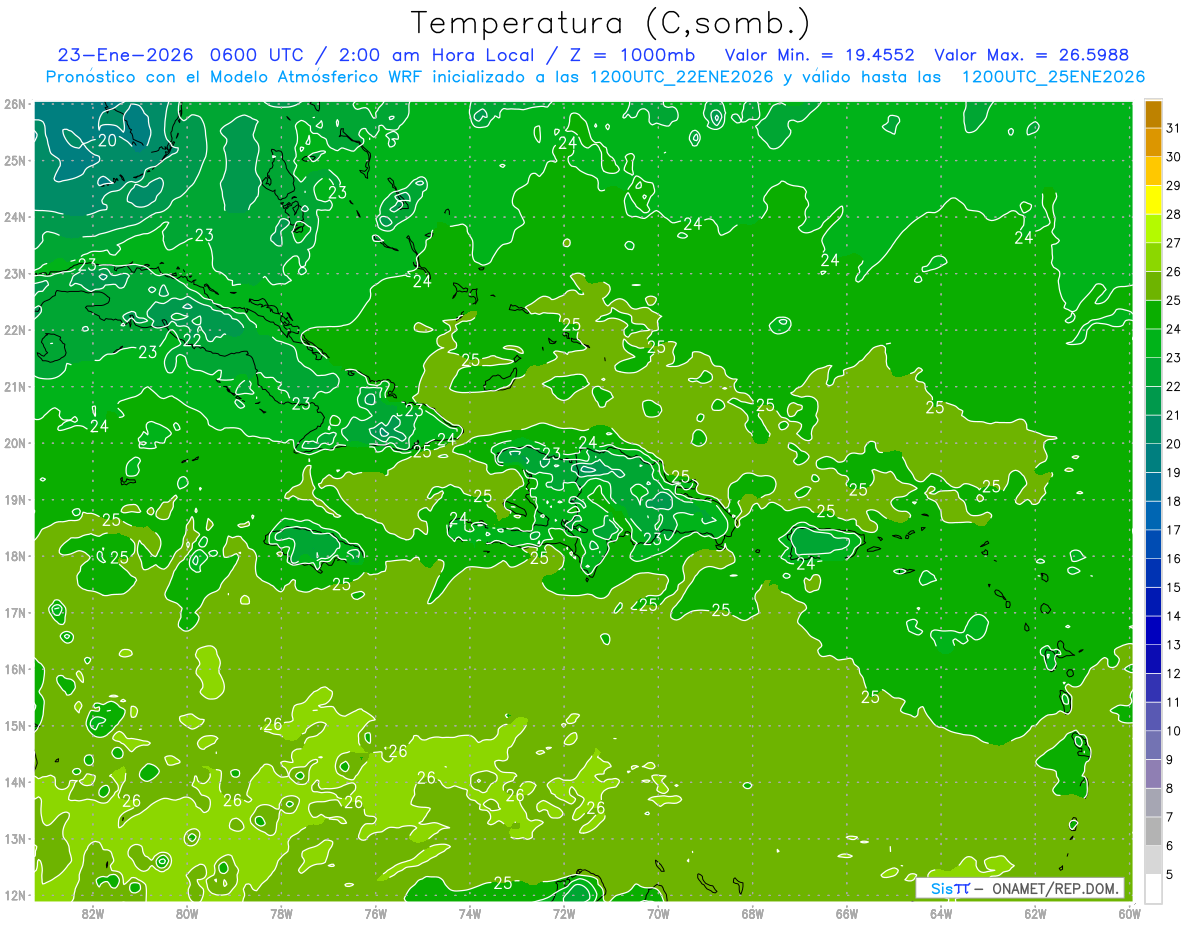Click the '82W' longitude axis label
1200x927 pixels.
93,913
